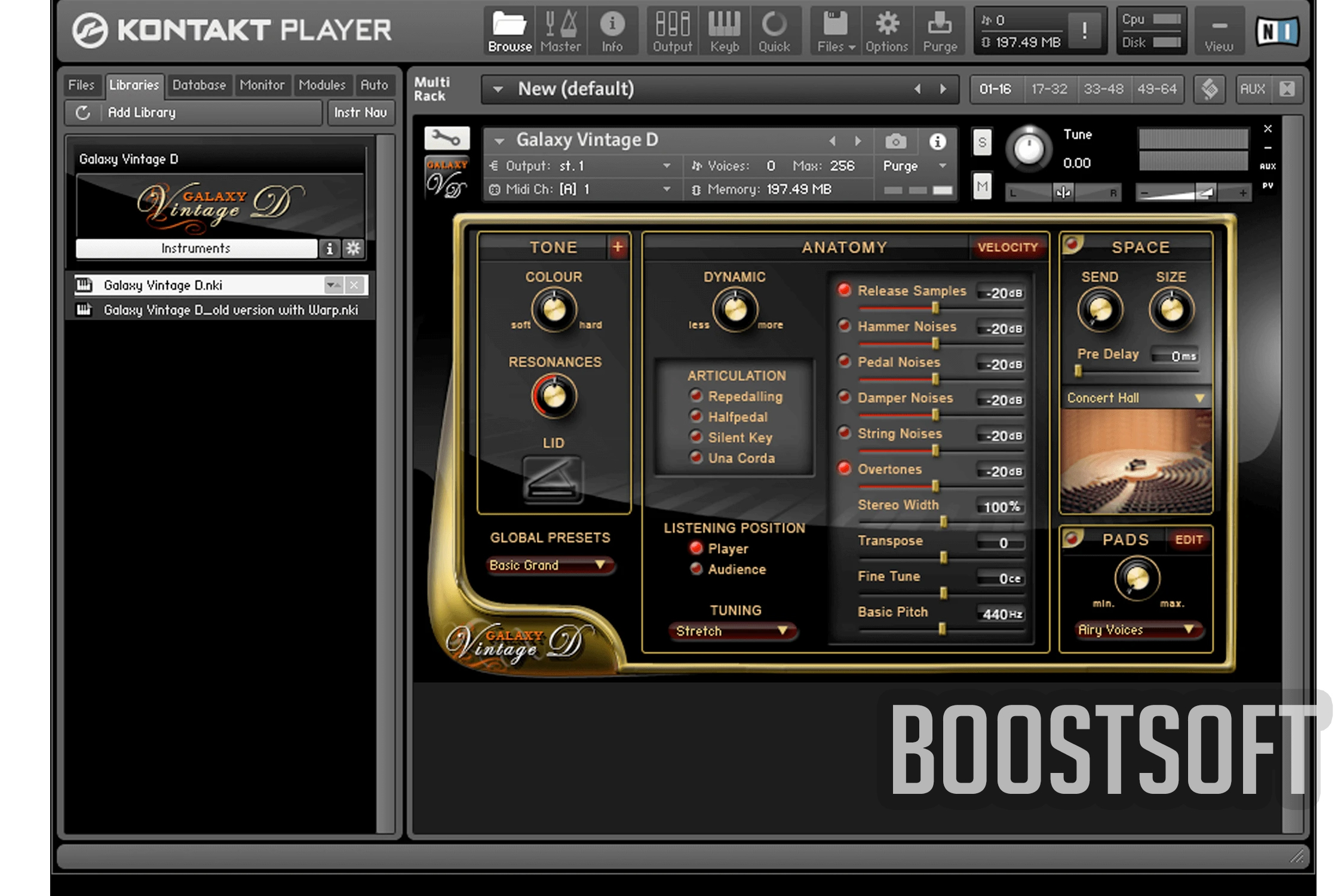Switch to the Auto tab

[x=374, y=85]
